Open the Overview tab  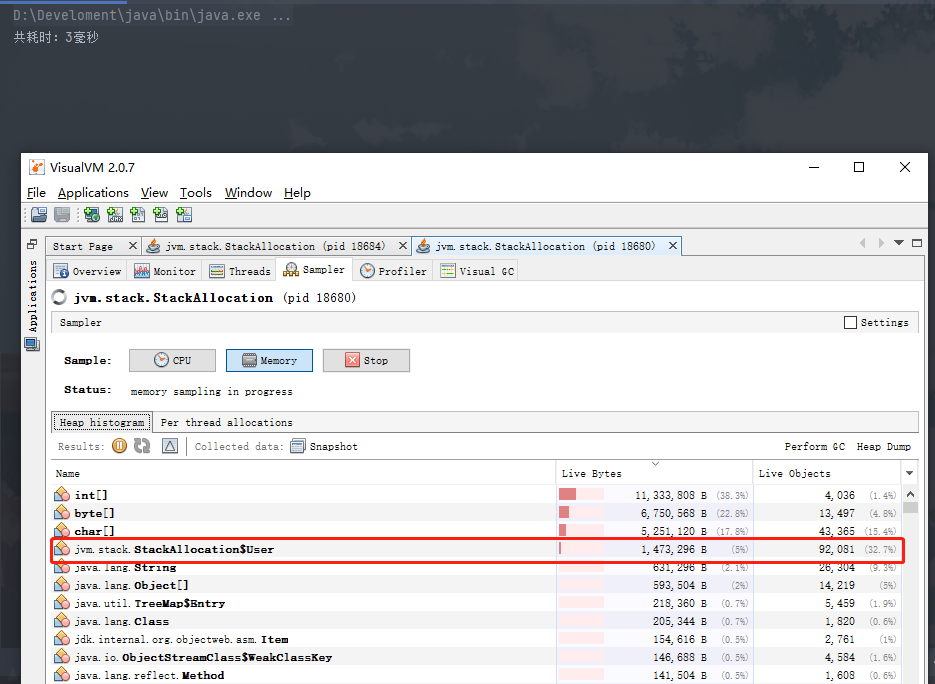[88, 271]
